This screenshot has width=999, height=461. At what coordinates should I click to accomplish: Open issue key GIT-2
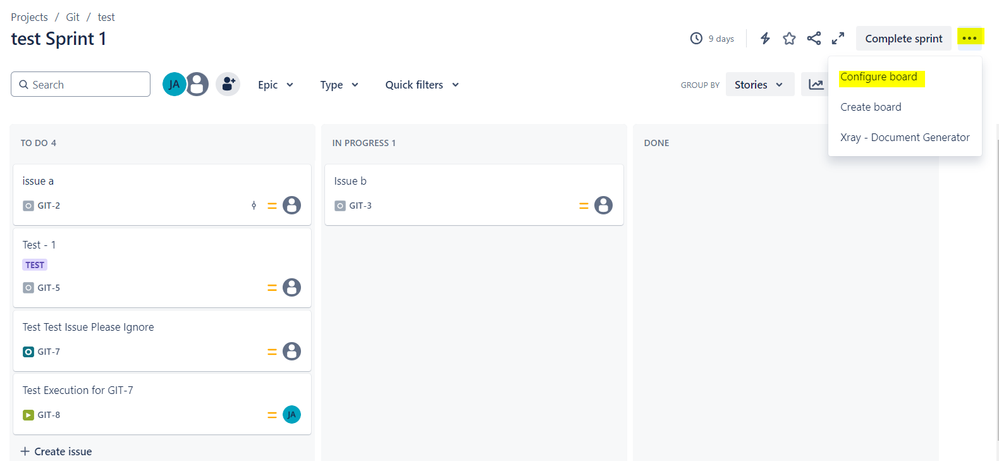click(48, 206)
